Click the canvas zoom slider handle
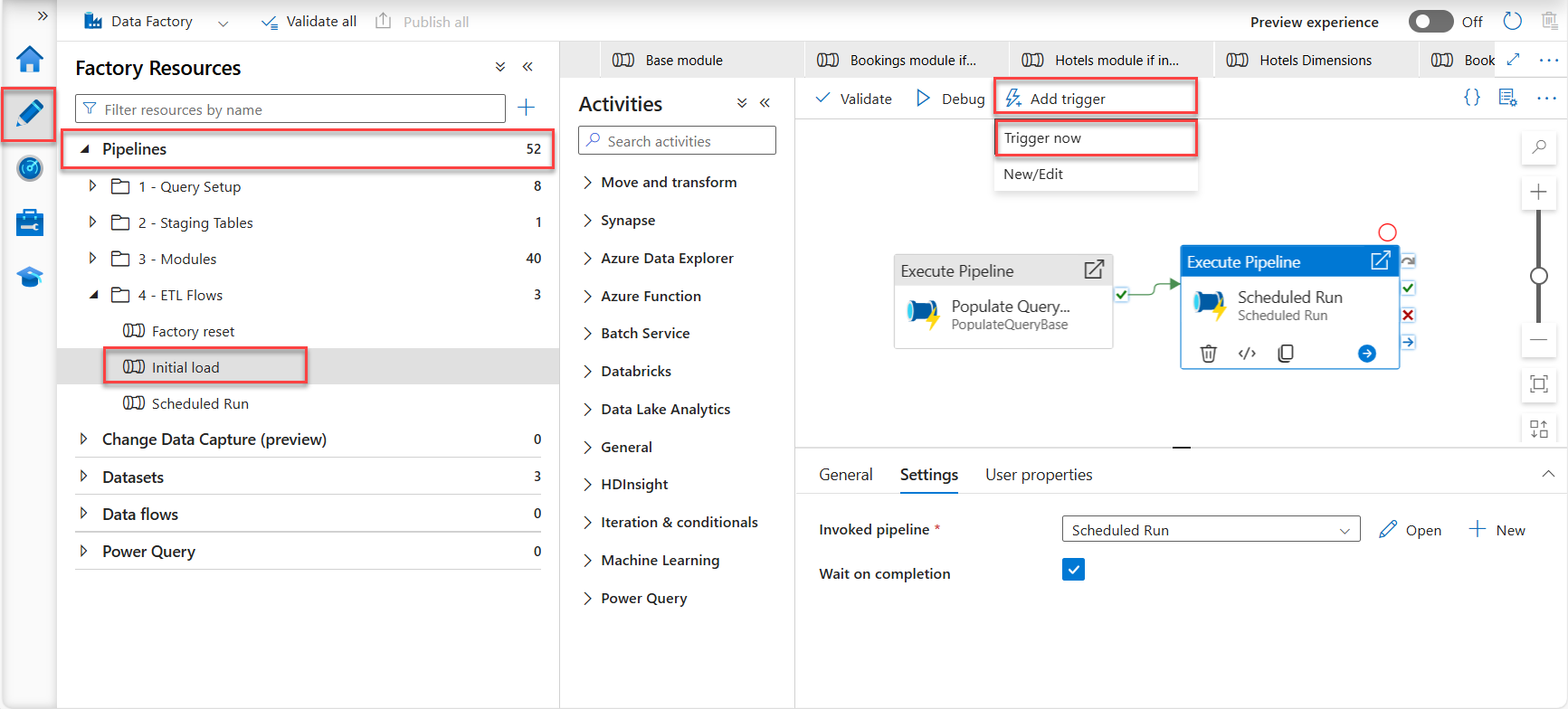The height and width of the screenshot is (709, 1568). [1538, 276]
